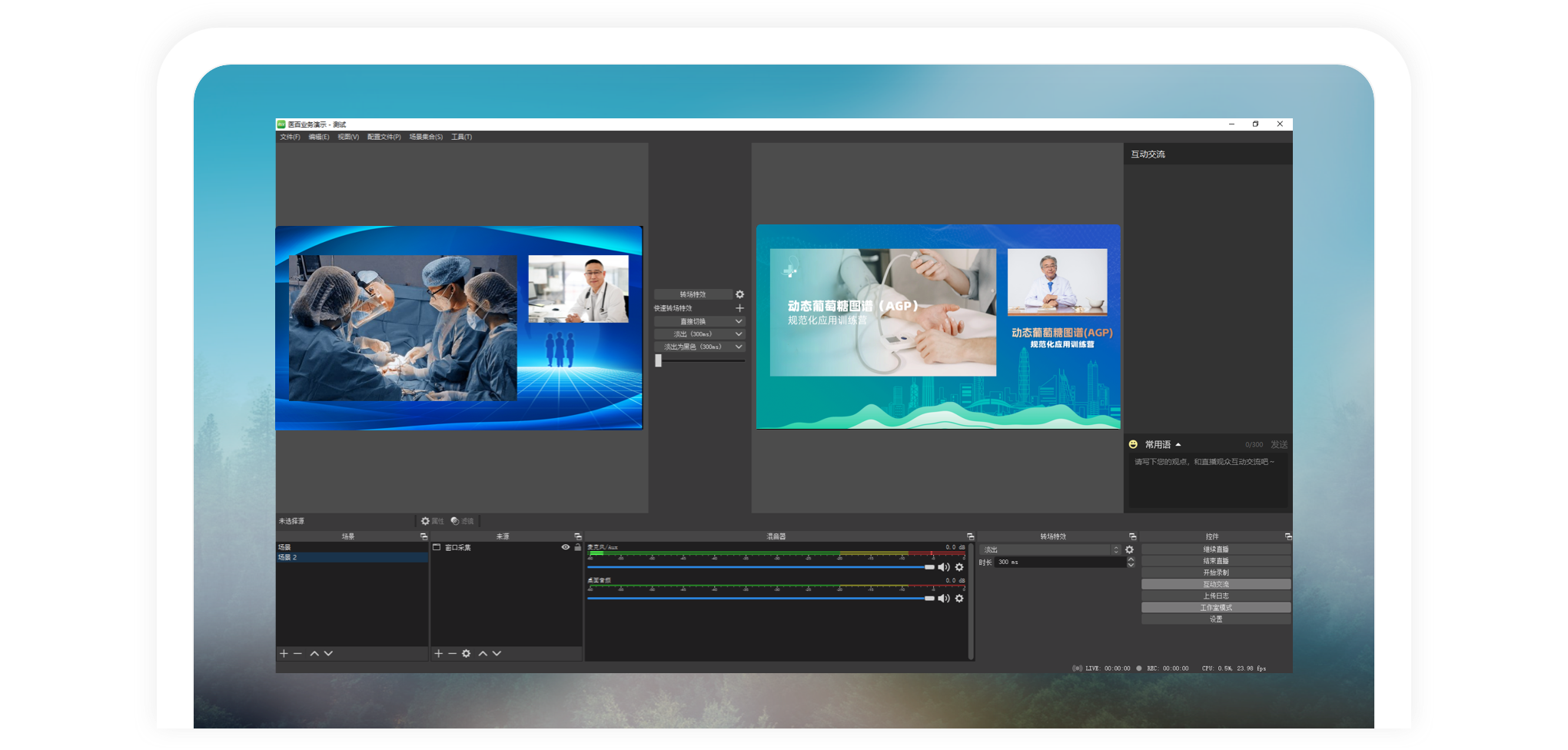
Task: Toggle the 工作室模式 button
Action: (1216, 607)
